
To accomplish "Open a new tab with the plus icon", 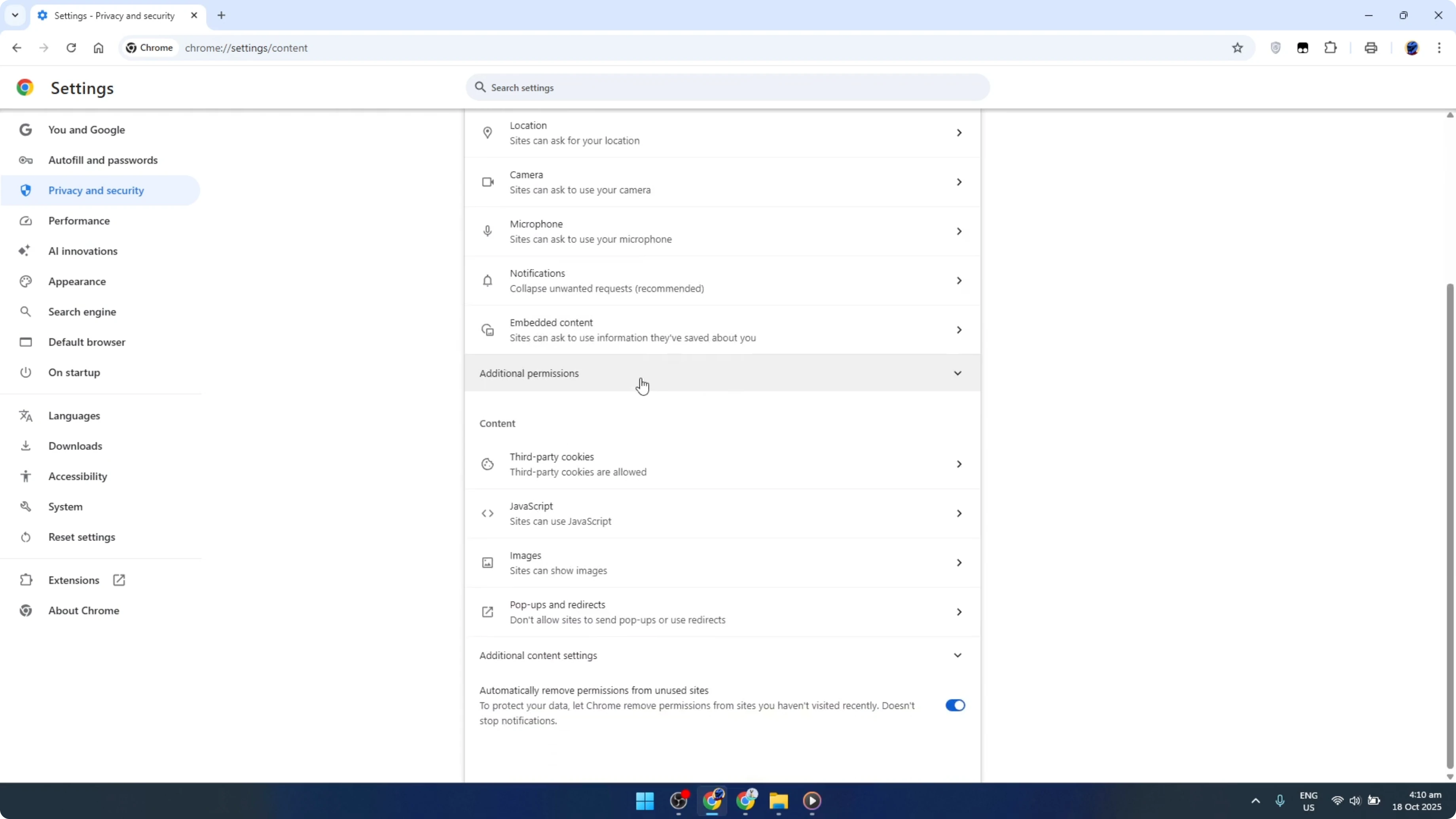I will coord(221,15).
